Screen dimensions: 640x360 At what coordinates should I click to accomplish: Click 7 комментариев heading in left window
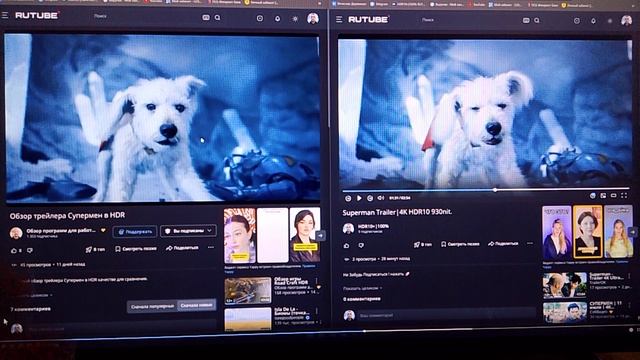(31, 309)
